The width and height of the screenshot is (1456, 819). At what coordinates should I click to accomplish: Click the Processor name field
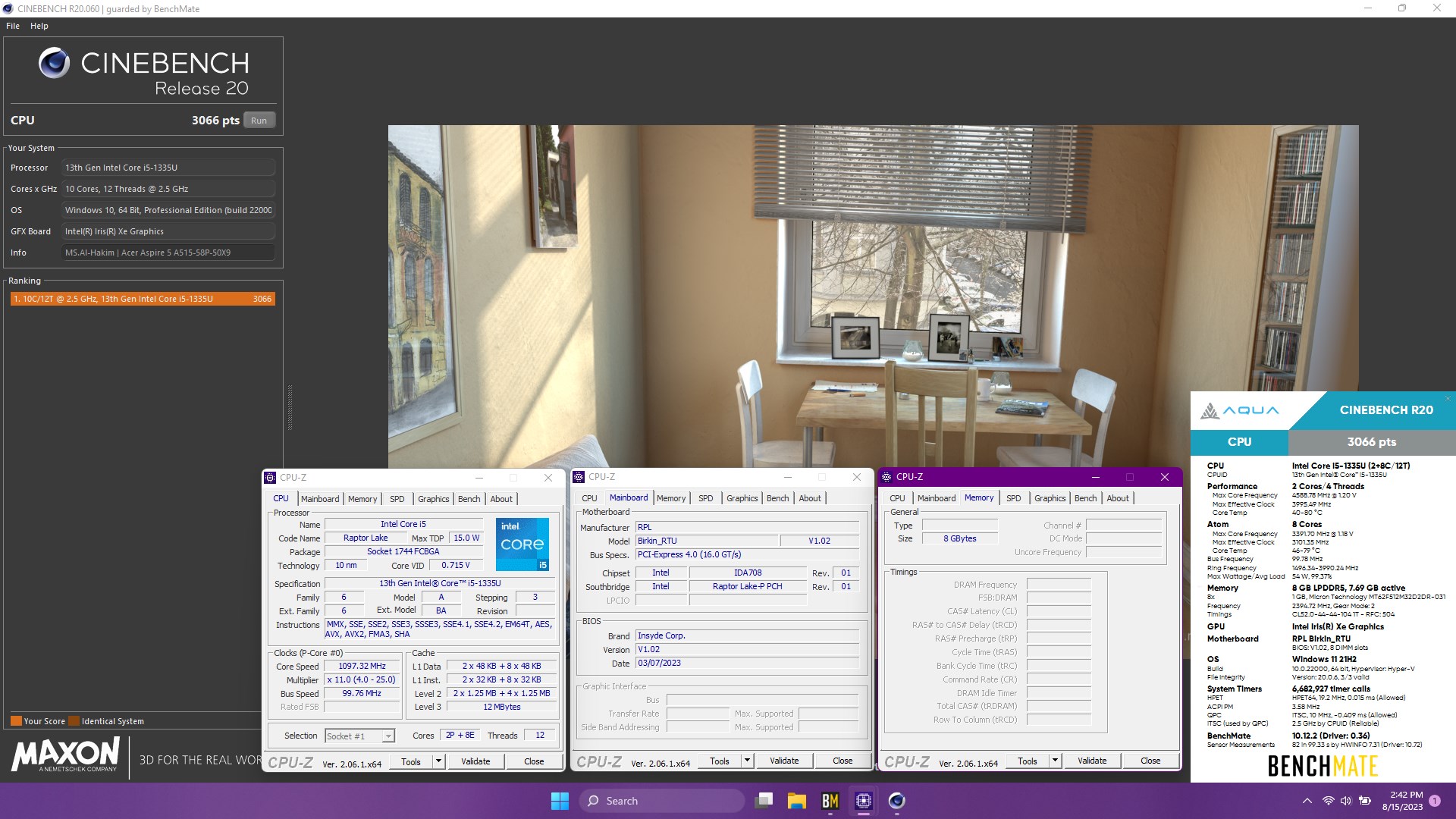[168, 168]
